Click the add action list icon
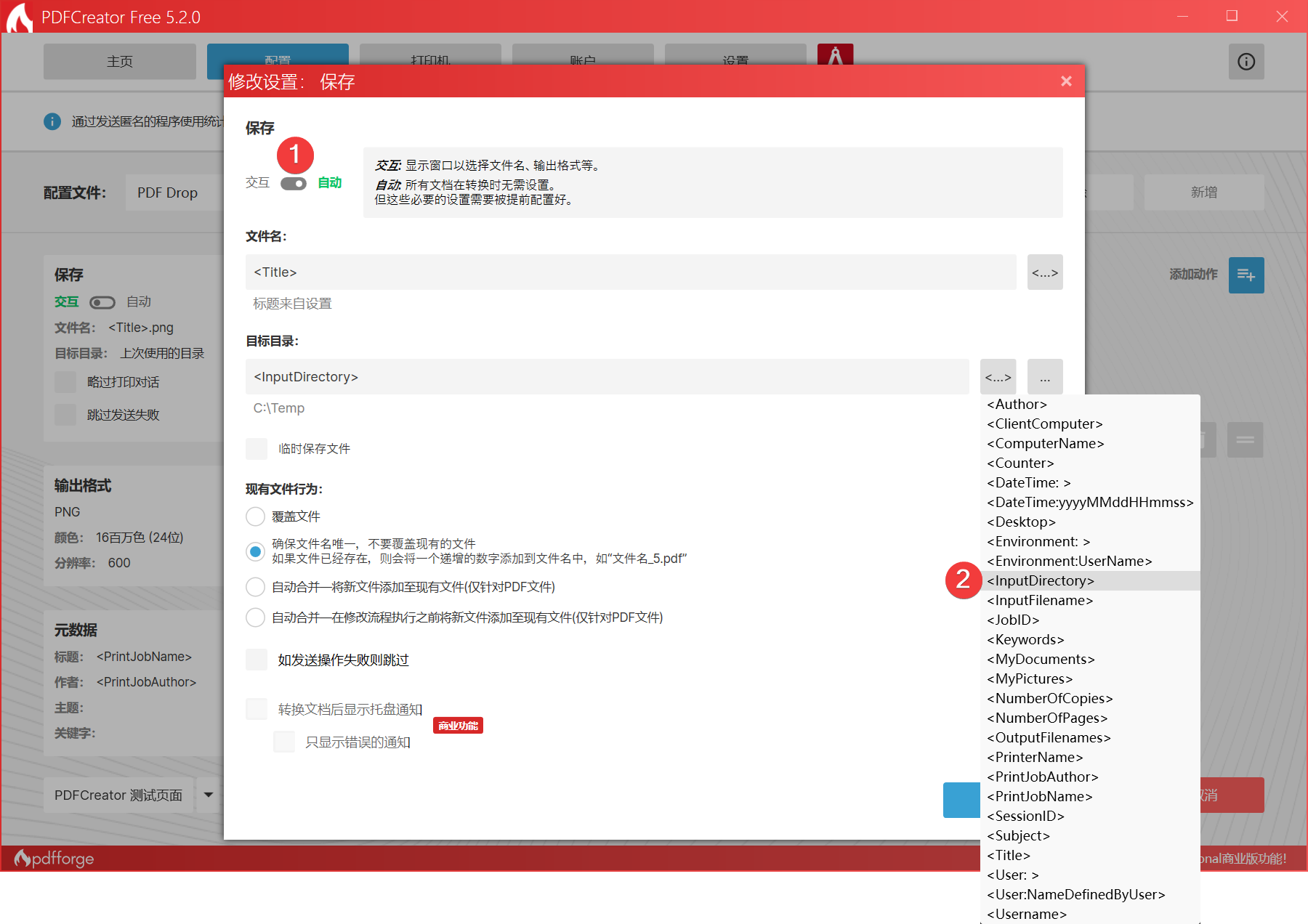1308x924 pixels. coord(1246,275)
